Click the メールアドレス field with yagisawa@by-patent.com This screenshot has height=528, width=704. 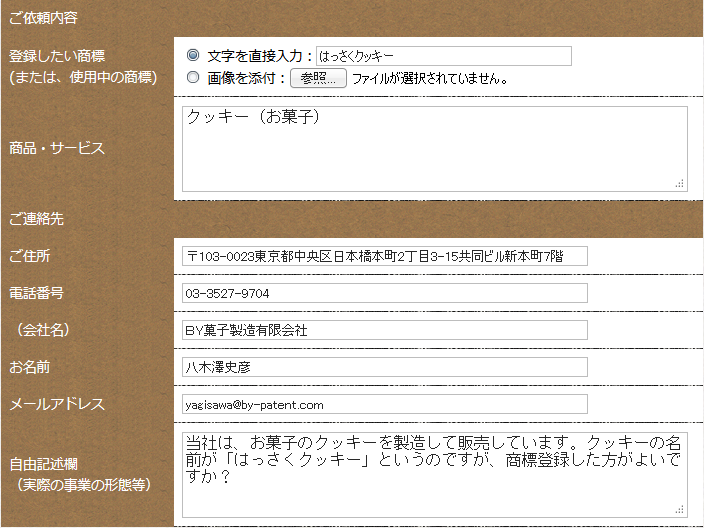385,404
